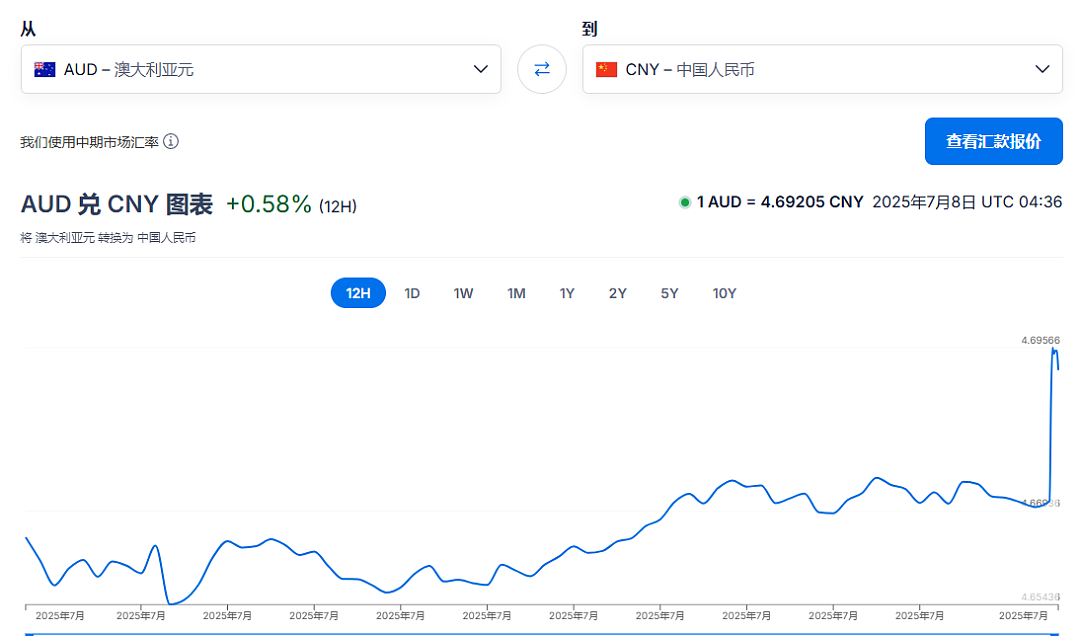Screen dimensions: 1080x636
Task: Click the AUD 兑 CNY 图表 heading
Action: coord(117,204)
